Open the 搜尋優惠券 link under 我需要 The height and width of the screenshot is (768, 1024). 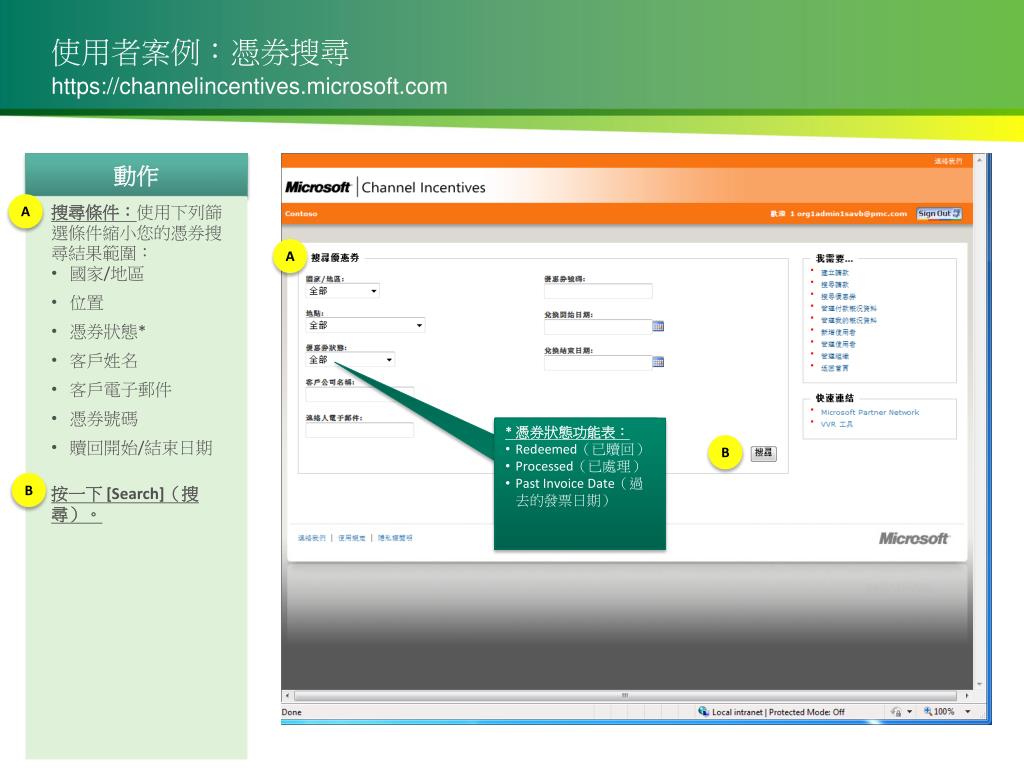(839, 296)
